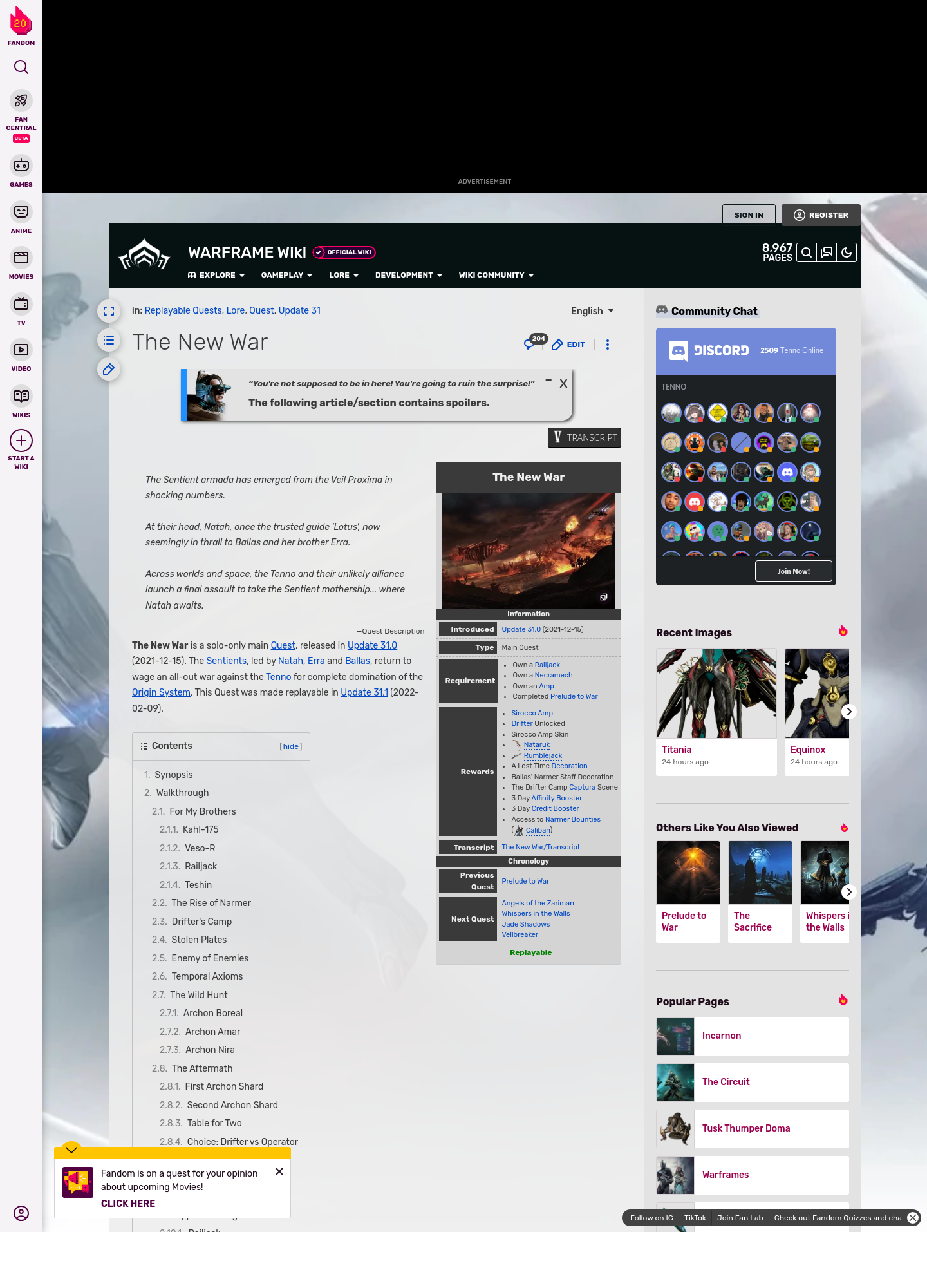927x1288 pixels.
Task: Open the 204 comments bubble
Action: [x=535, y=342]
